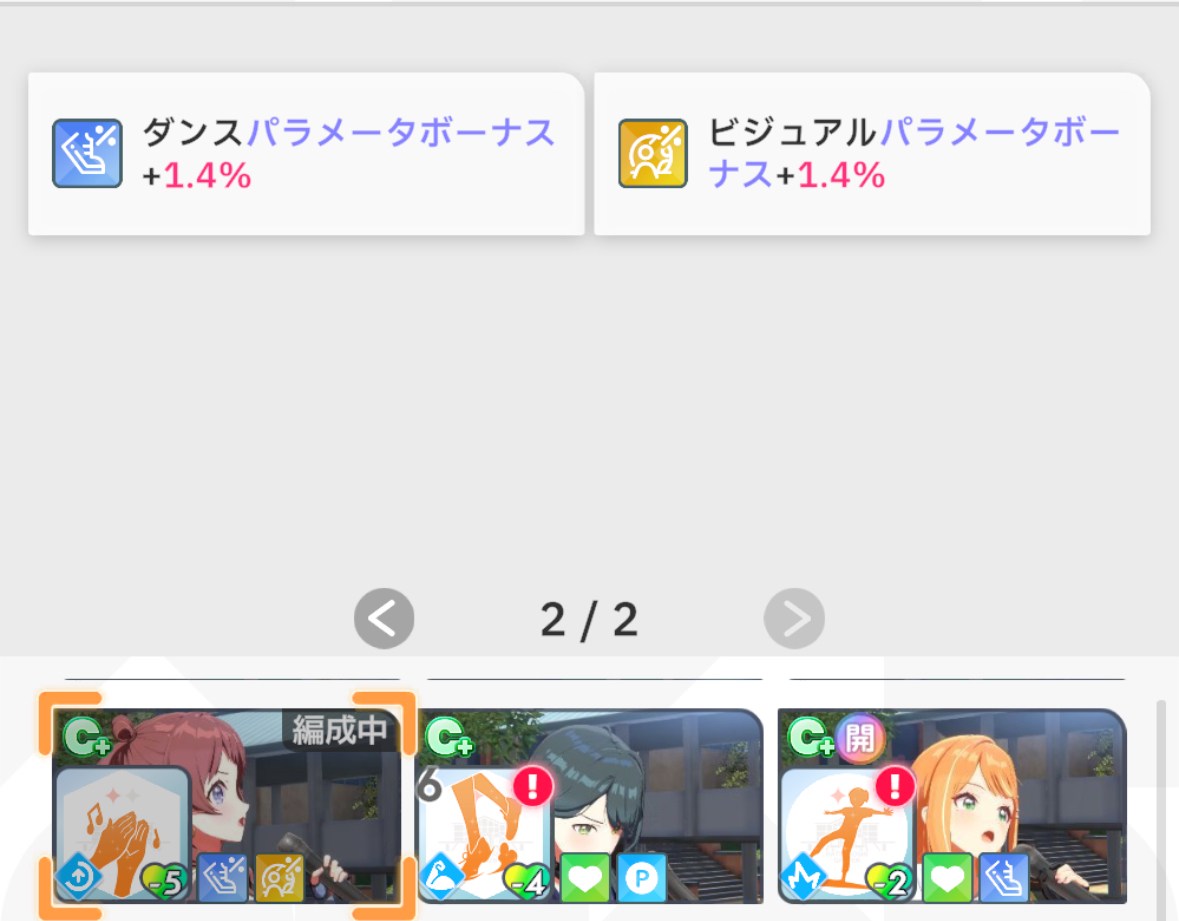Click the ダンスパラメータボーナス +1.4% panel

tap(306, 153)
